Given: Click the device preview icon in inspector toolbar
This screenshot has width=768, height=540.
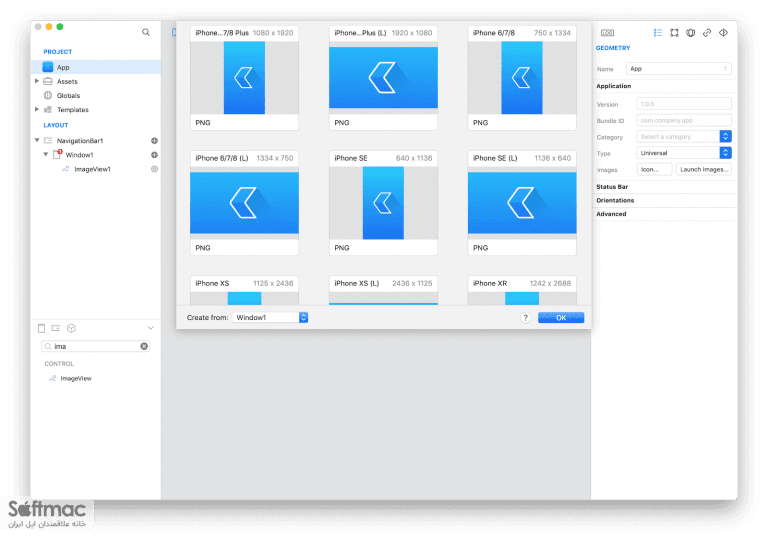Looking at the screenshot, I should [x=607, y=33].
